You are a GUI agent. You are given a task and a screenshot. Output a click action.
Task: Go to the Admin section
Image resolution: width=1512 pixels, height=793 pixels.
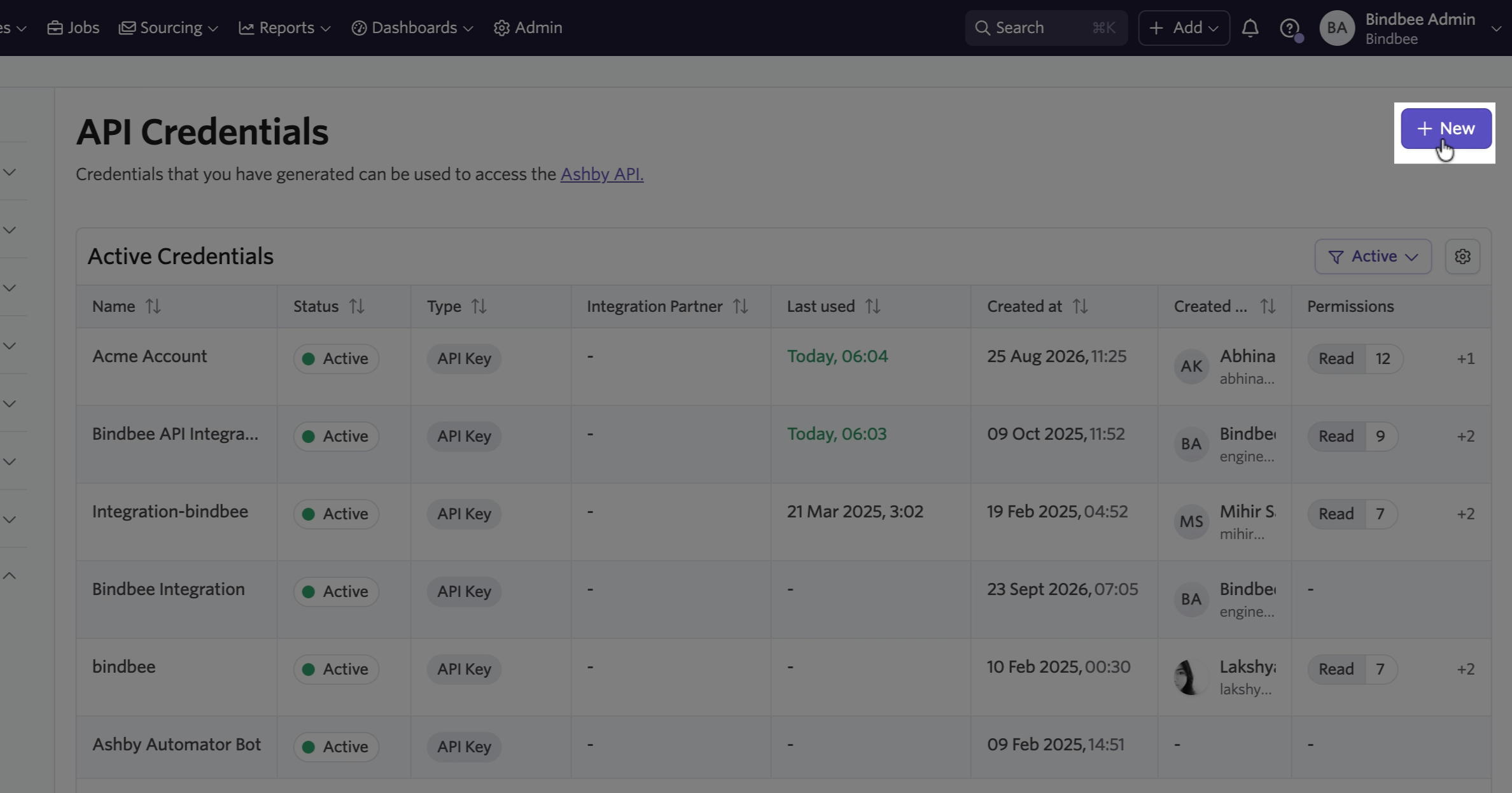(x=528, y=28)
